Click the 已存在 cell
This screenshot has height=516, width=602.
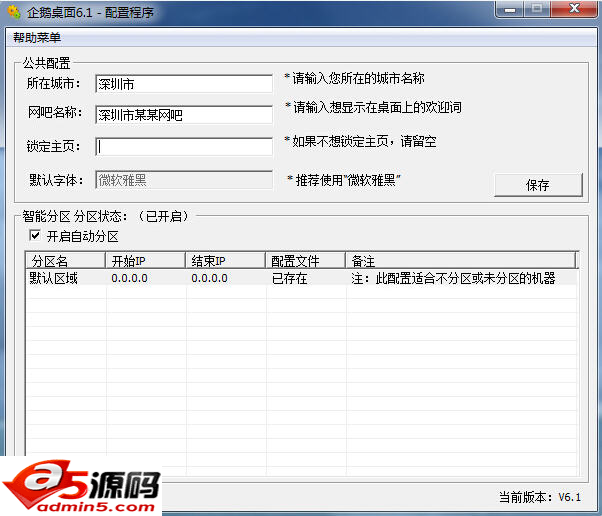click(x=289, y=278)
